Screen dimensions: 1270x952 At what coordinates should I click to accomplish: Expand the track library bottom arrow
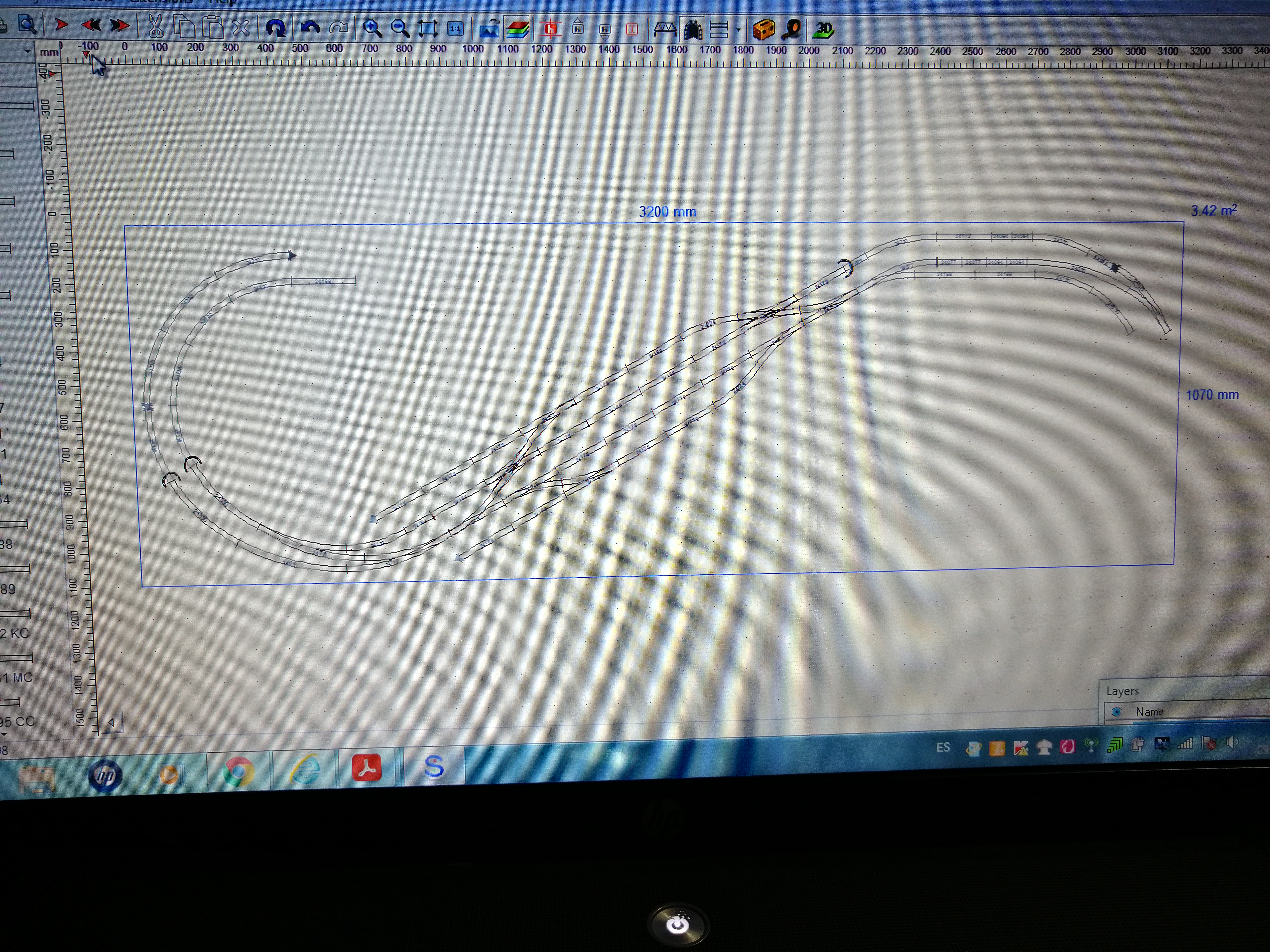4,735
